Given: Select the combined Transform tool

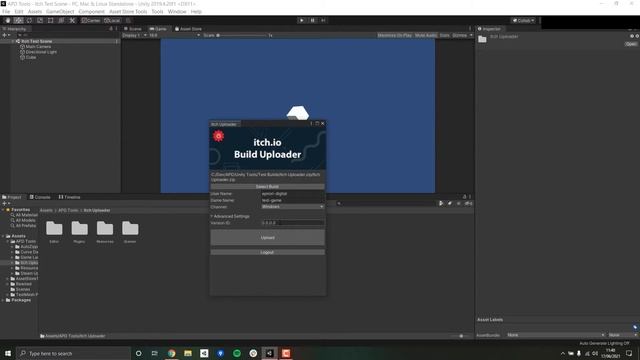Looking at the screenshot, I should (61, 20).
